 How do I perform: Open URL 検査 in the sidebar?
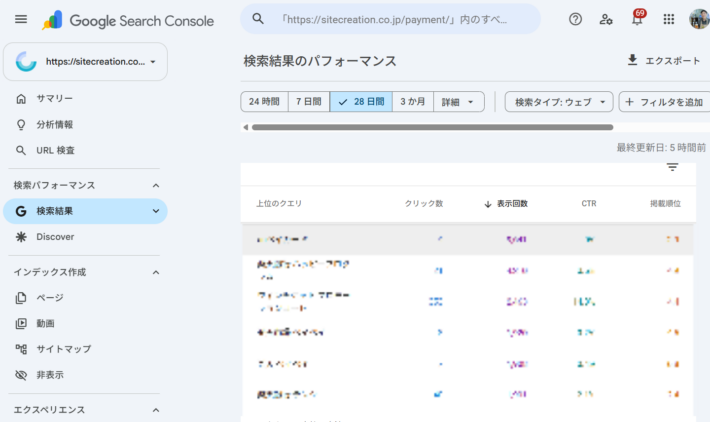coord(55,150)
